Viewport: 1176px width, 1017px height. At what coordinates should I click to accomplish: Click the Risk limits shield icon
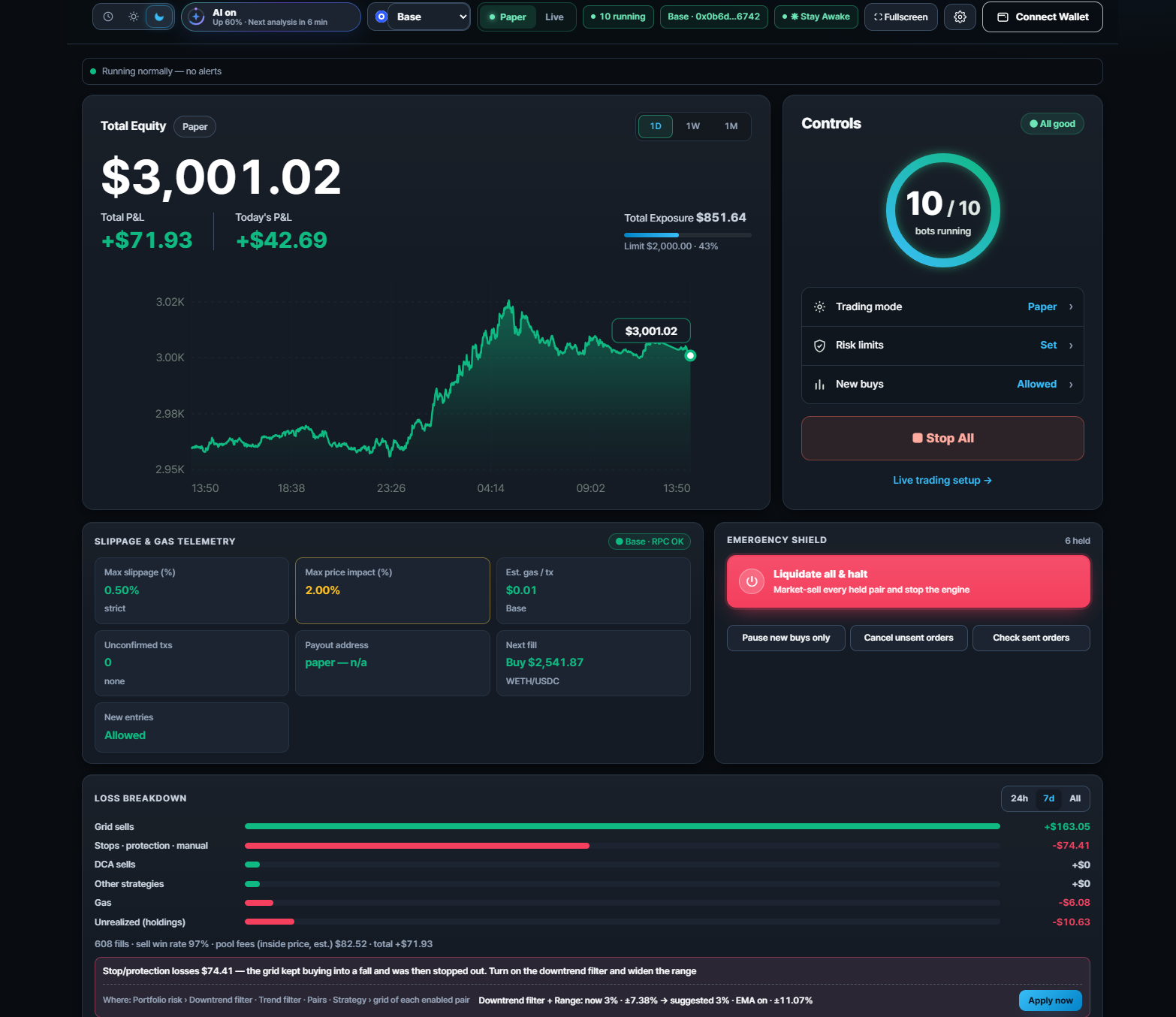point(819,346)
